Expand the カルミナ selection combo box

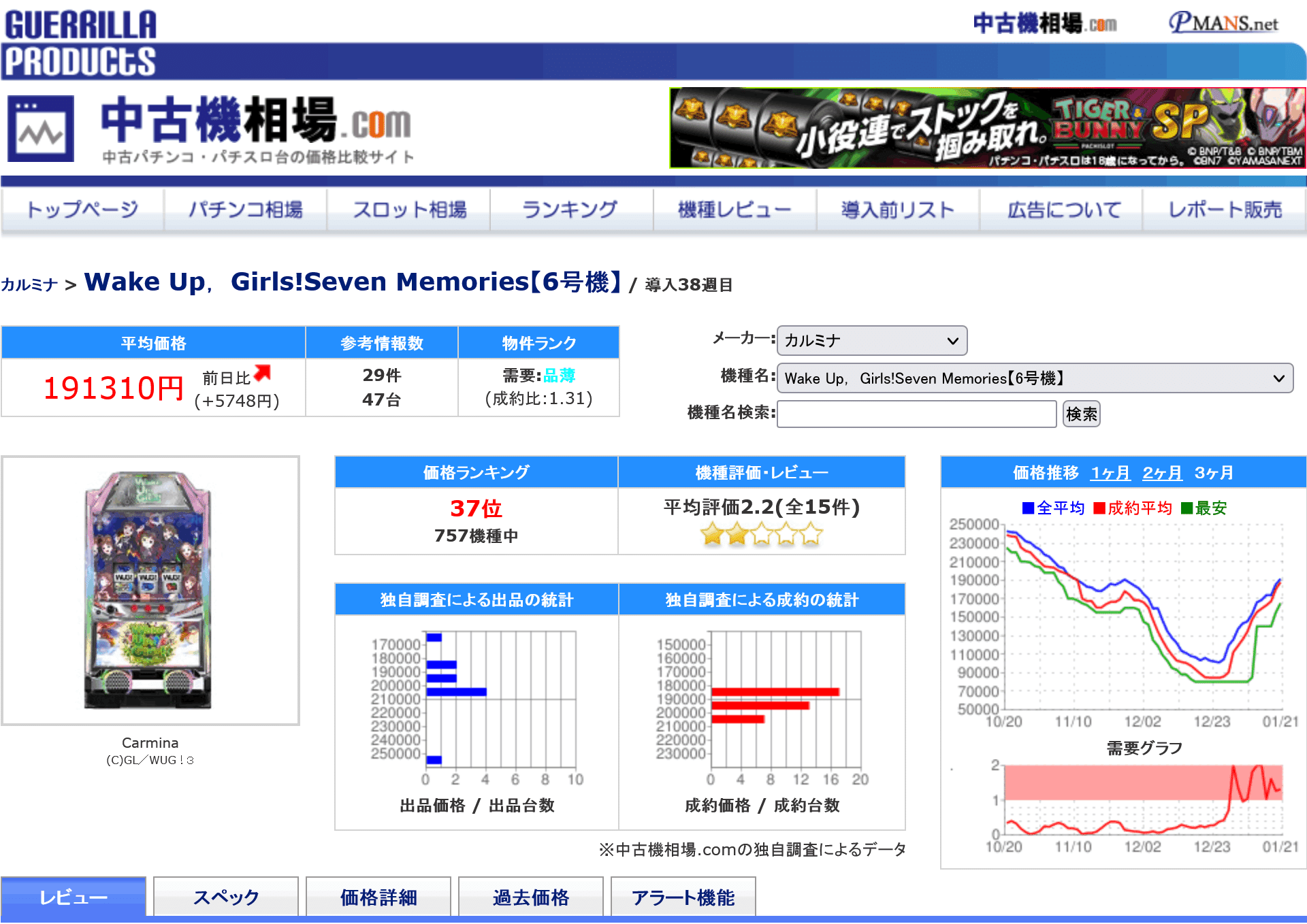tap(871, 340)
